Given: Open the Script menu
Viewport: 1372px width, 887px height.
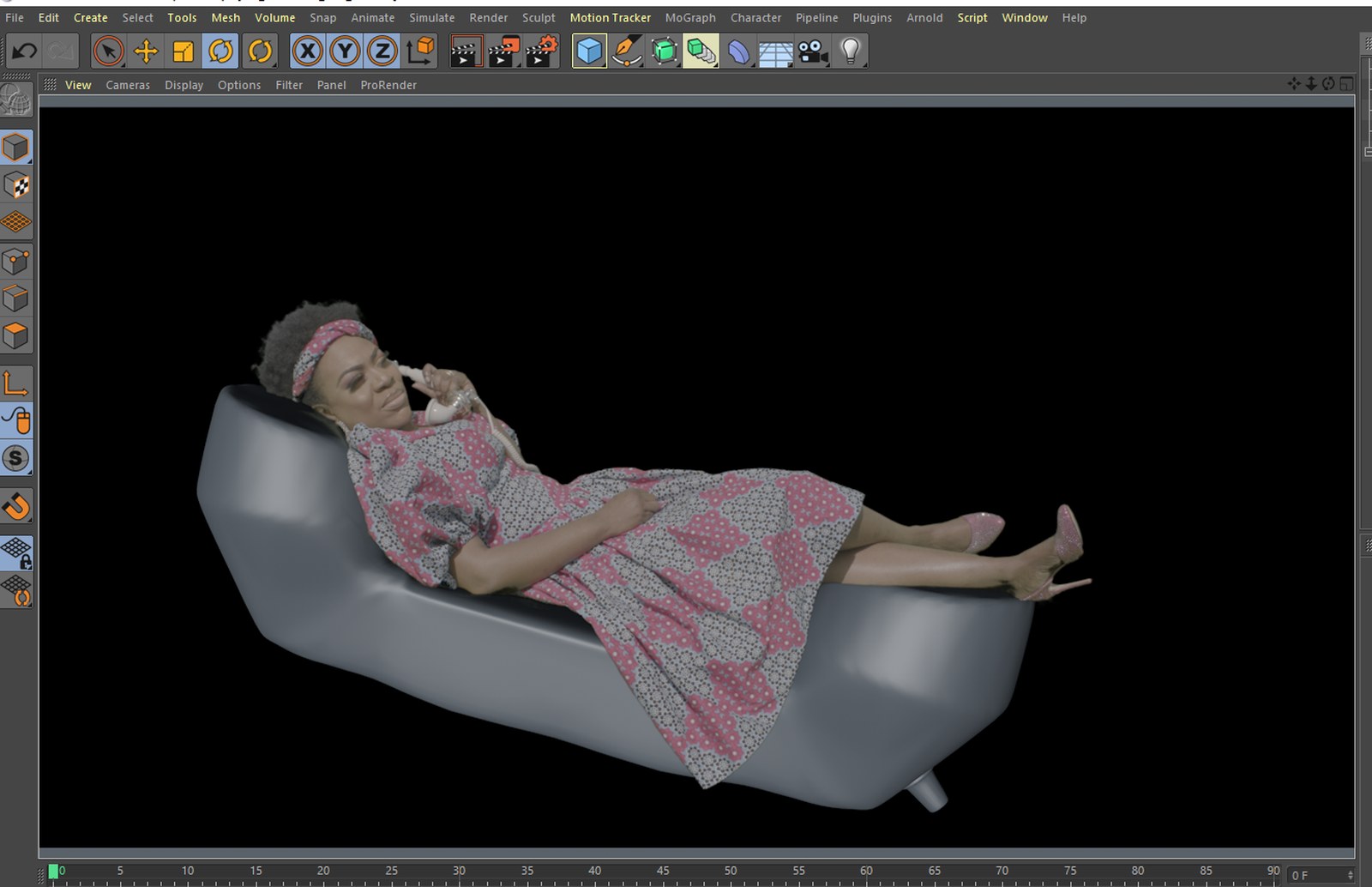Looking at the screenshot, I should click(x=972, y=17).
